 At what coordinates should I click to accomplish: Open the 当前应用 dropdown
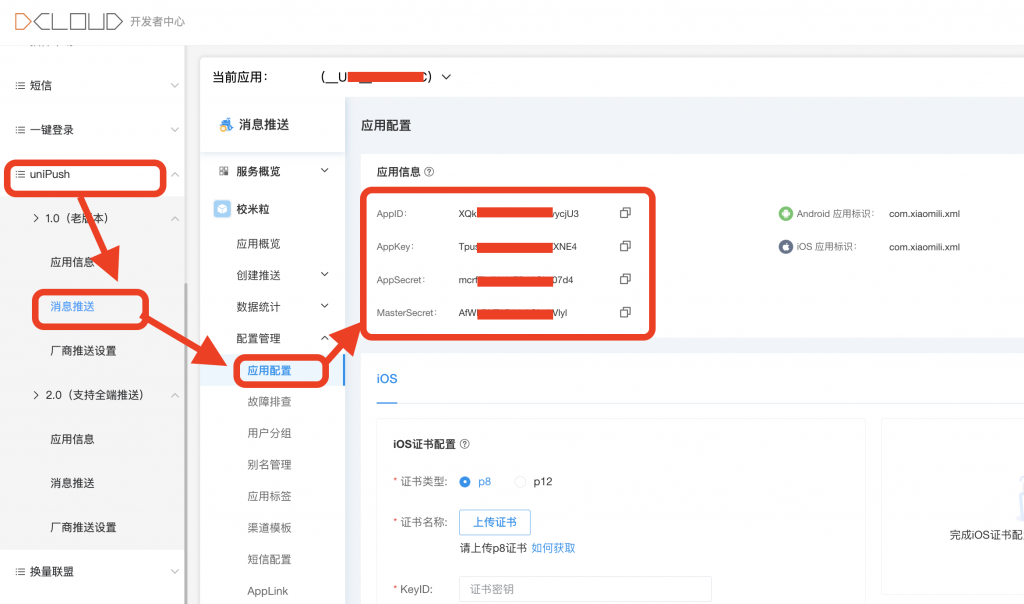click(x=446, y=77)
